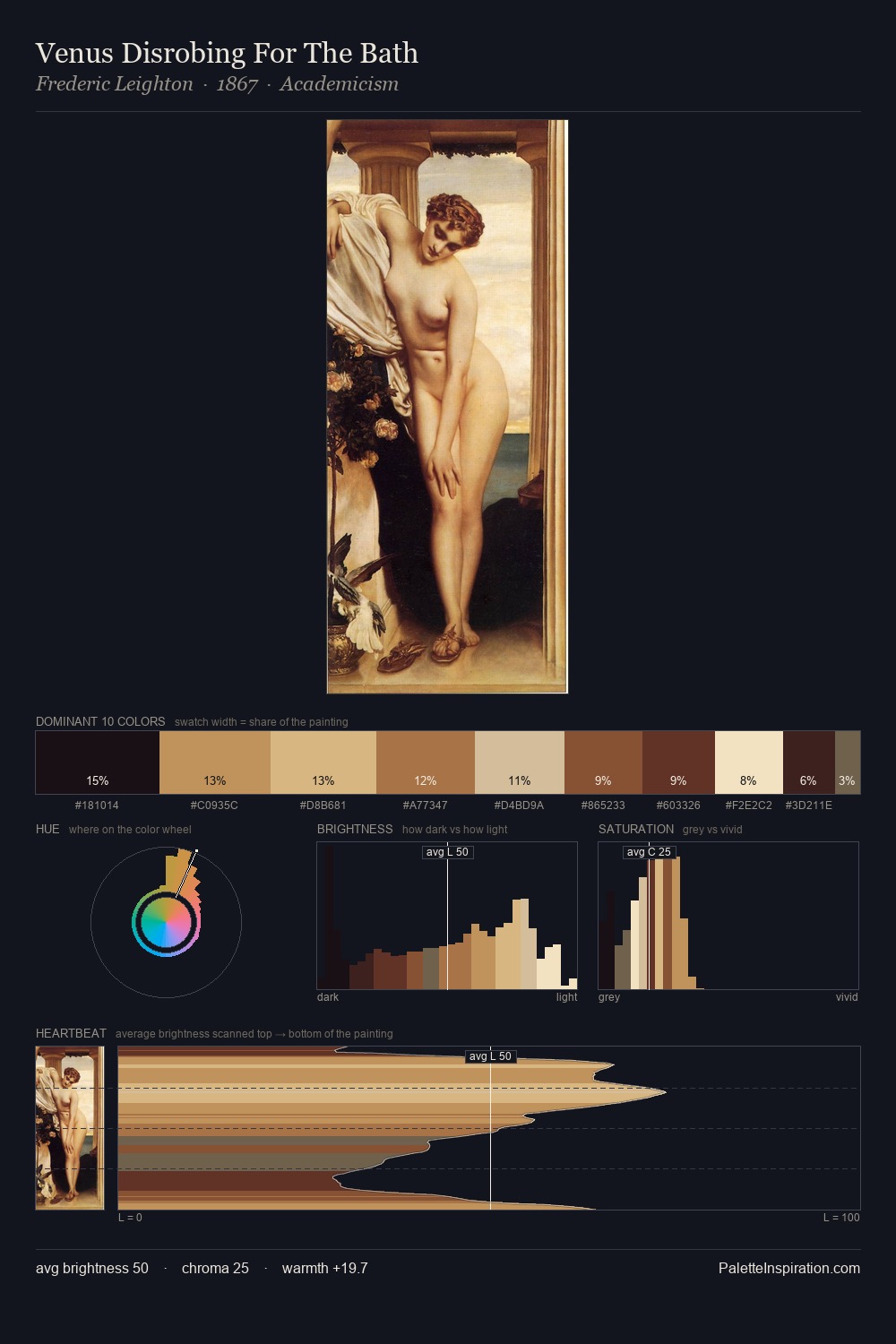
Task: Select the #A77347 swatch (12%)
Action: 426,762
